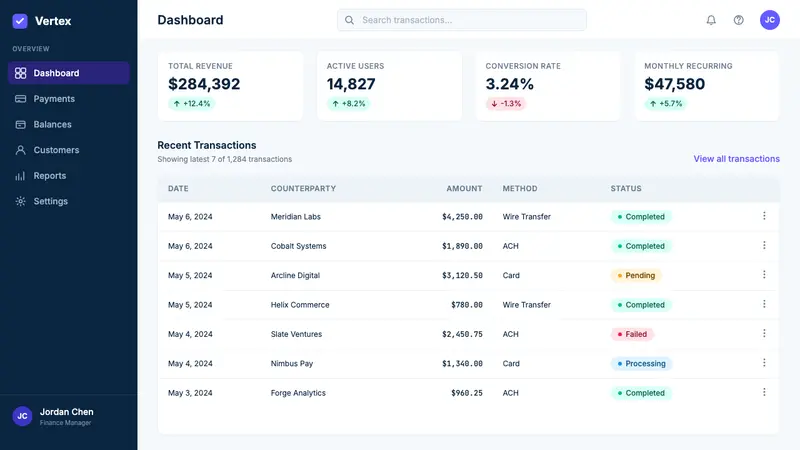Click the Completed status badge for Meridian Labs

(641, 217)
